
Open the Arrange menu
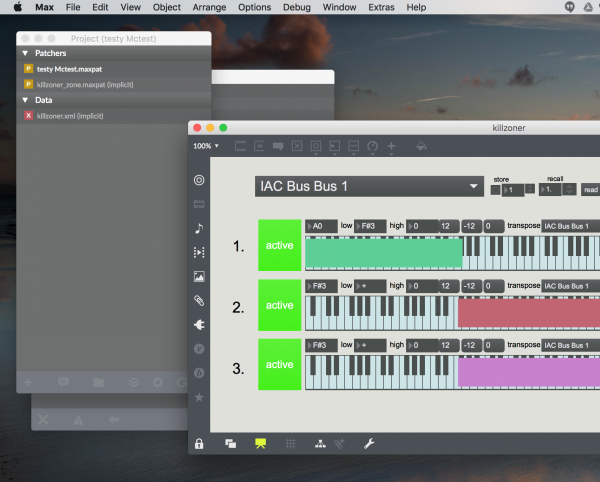click(x=209, y=7)
